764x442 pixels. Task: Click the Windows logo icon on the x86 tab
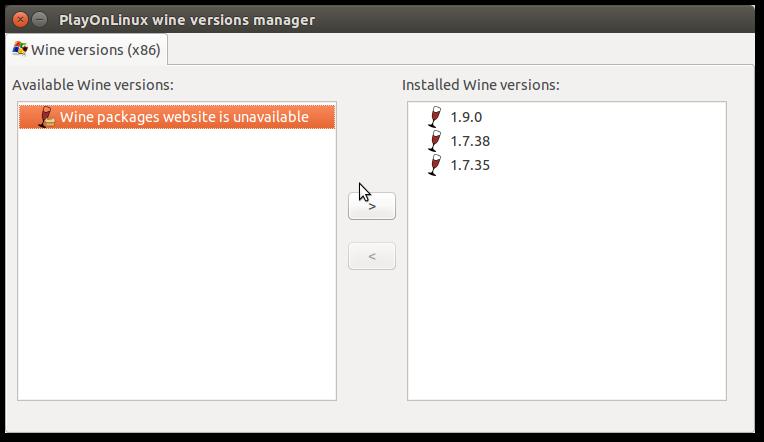(19, 49)
